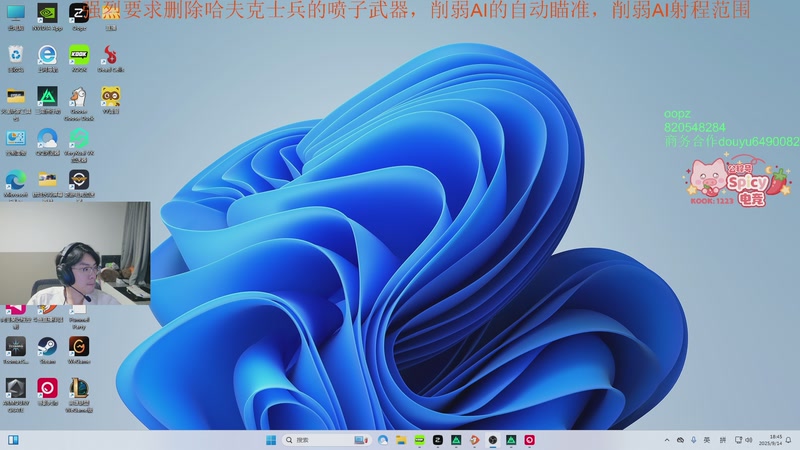The image size is (800, 450).
Task: Open the green triangle accelerator desktop shortcut
Action: point(47,99)
